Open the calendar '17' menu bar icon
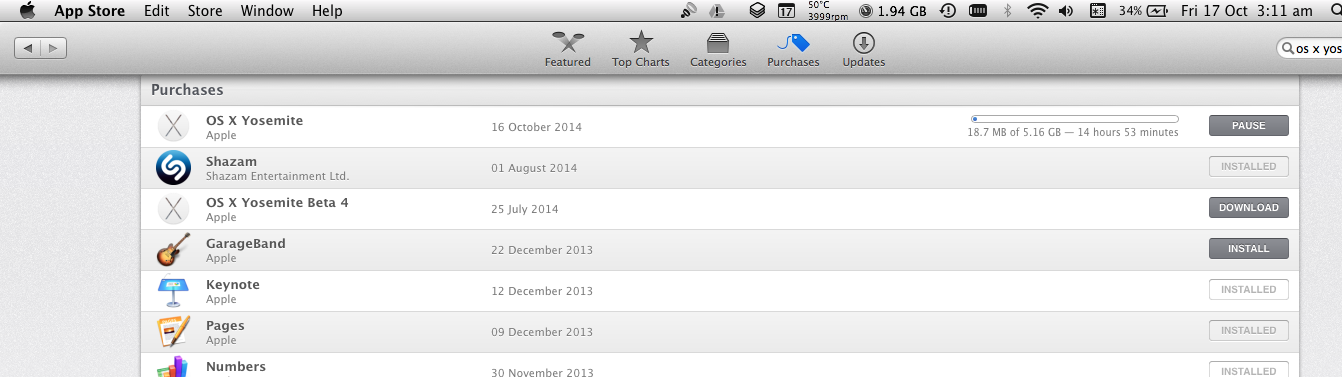 tap(787, 11)
